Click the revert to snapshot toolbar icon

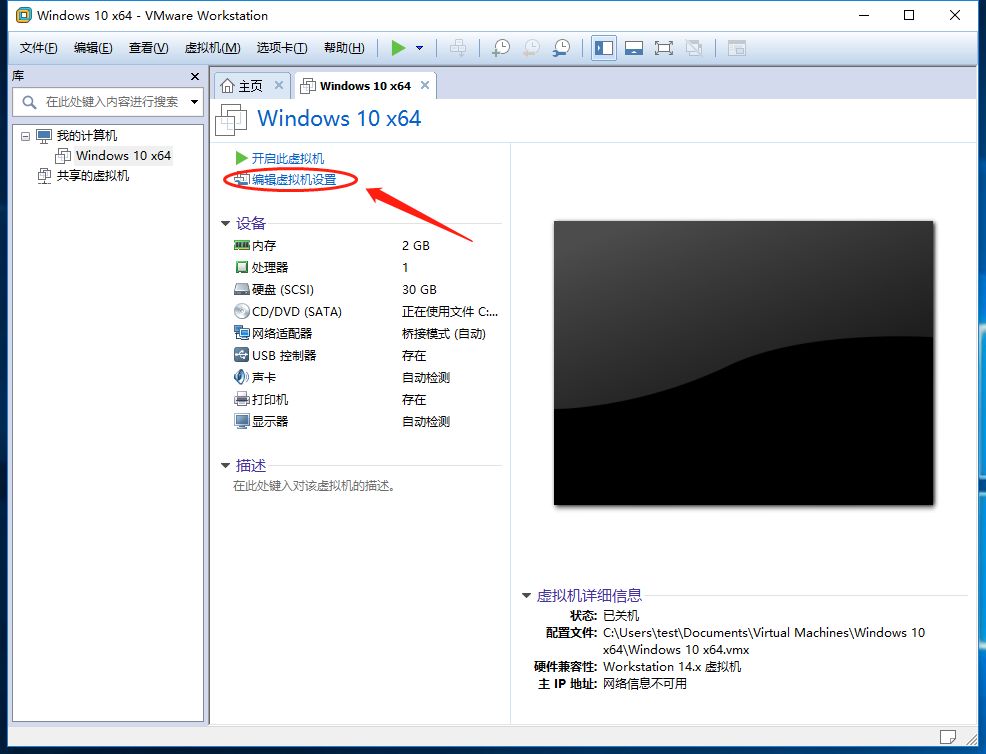(531, 48)
